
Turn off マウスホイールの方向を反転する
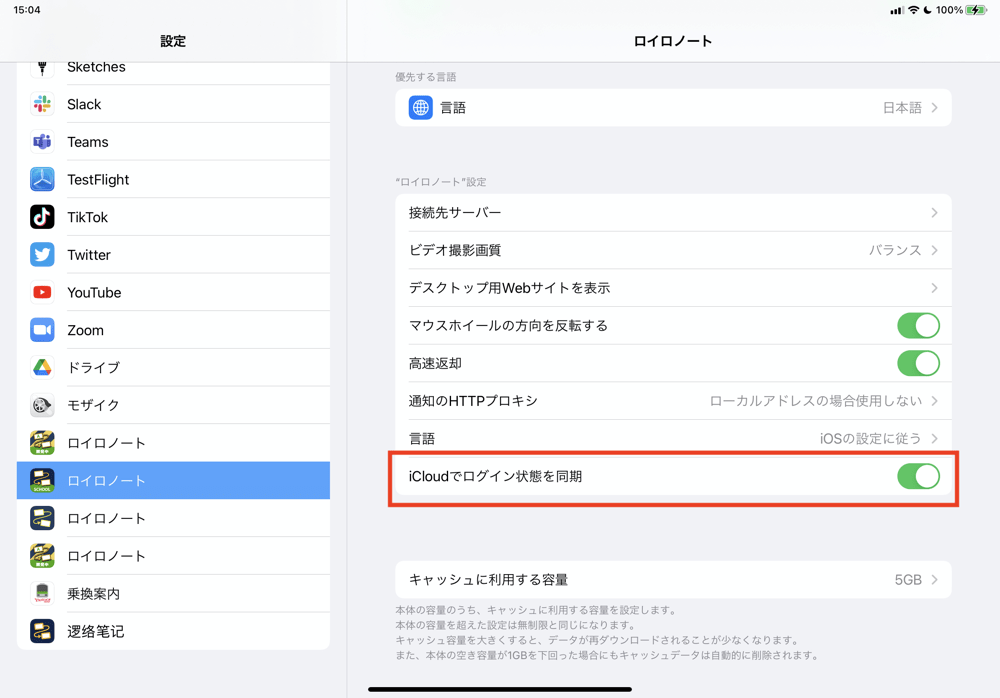click(917, 325)
